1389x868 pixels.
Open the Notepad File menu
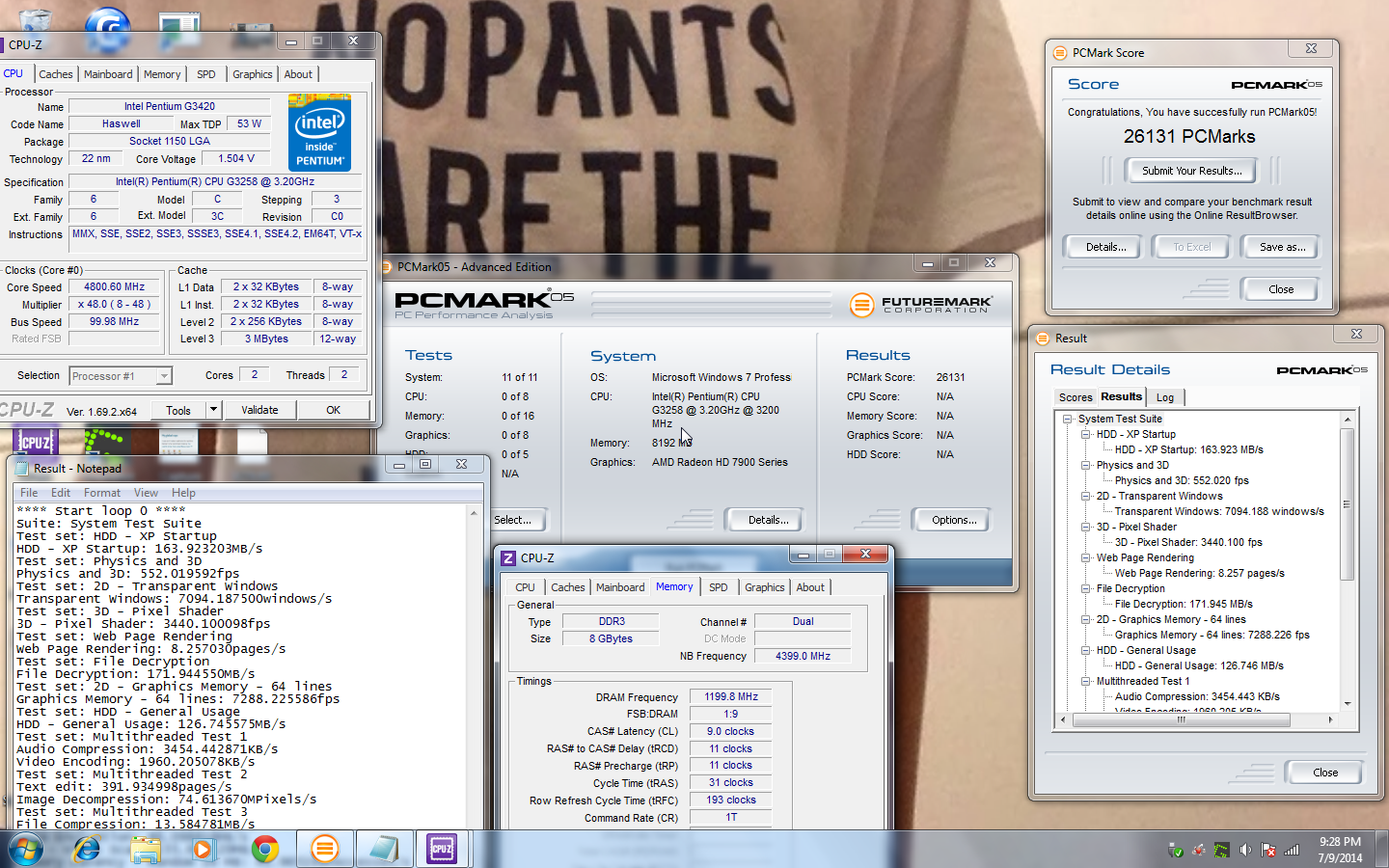(29, 493)
